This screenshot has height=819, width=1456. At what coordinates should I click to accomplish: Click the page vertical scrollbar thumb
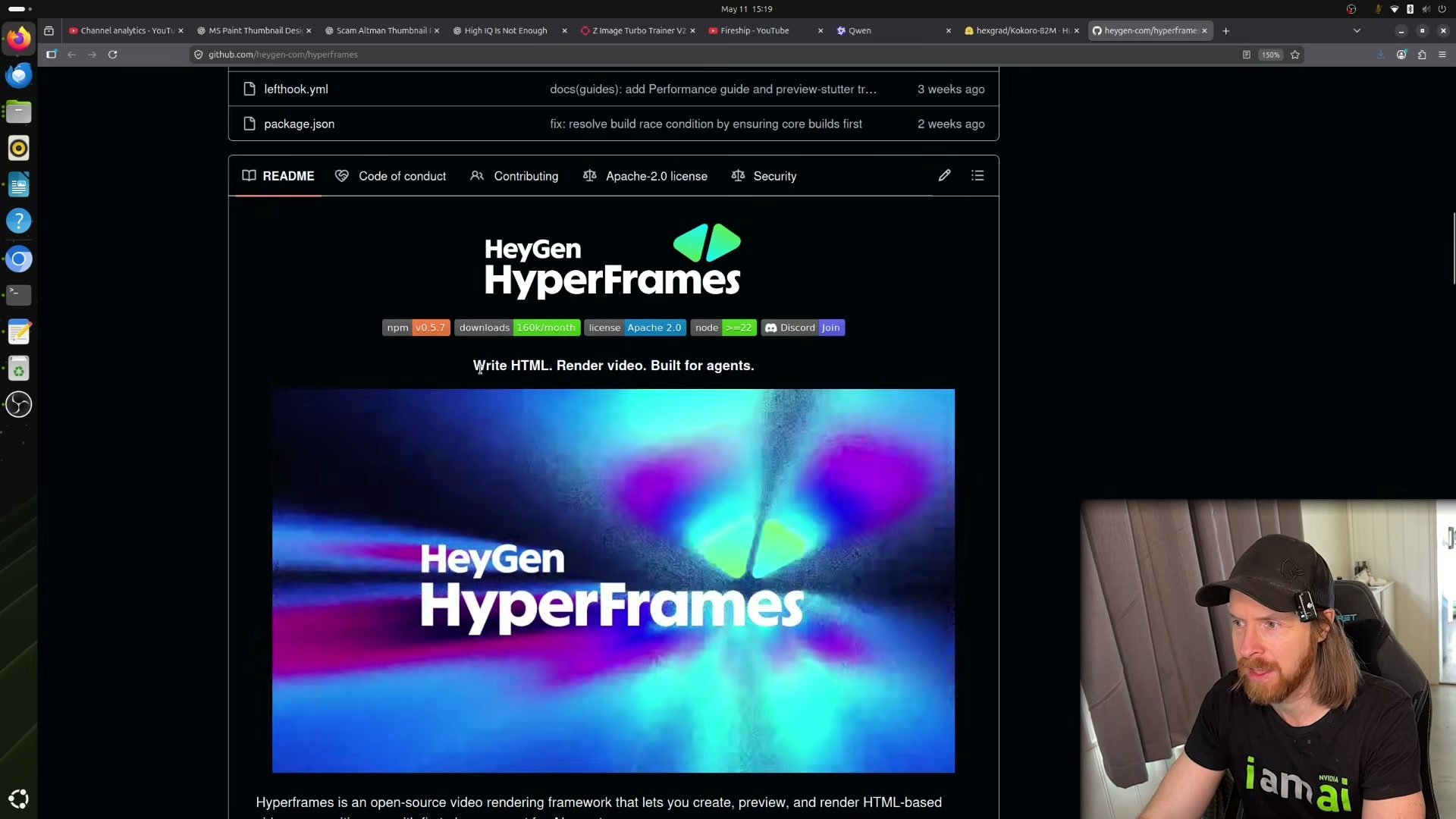click(x=1453, y=249)
